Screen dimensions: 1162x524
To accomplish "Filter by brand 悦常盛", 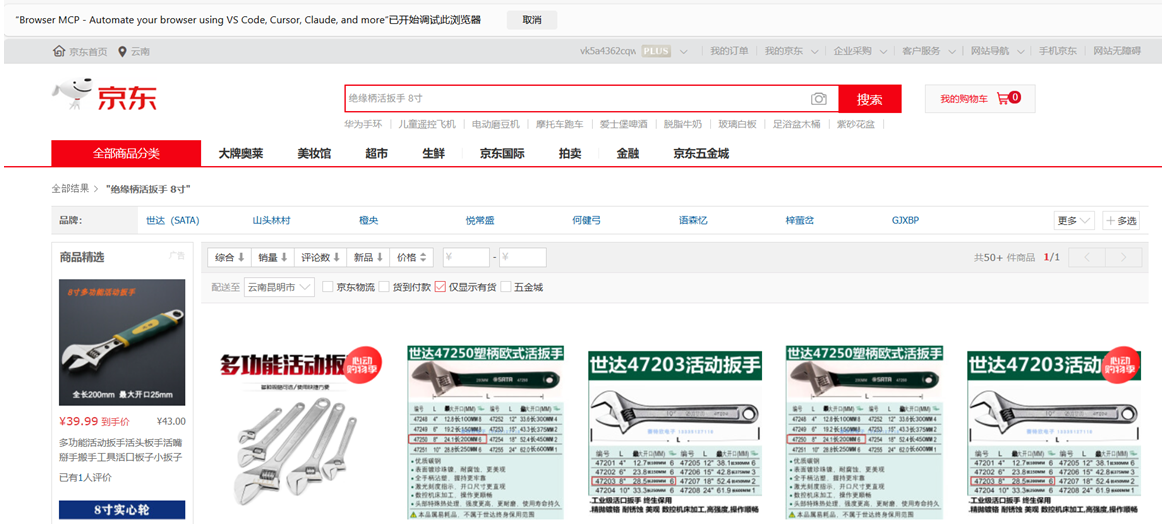I will point(479,220).
